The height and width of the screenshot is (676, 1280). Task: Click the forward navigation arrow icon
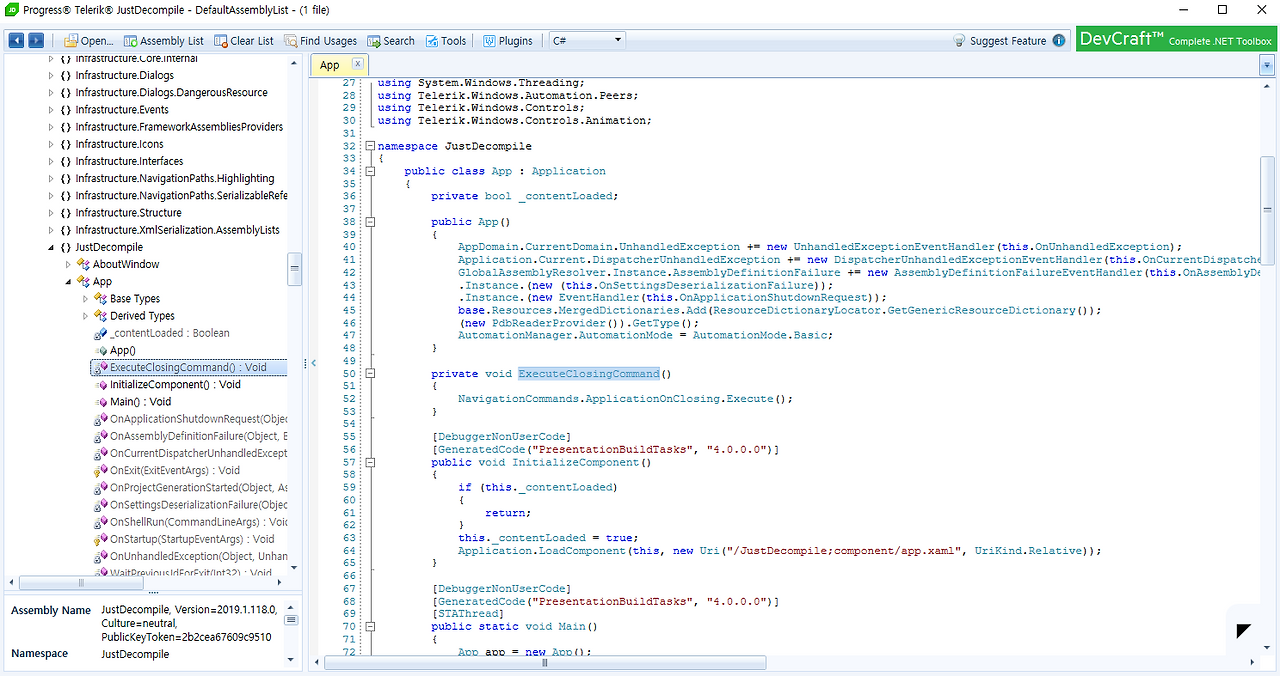click(x=36, y=41)
